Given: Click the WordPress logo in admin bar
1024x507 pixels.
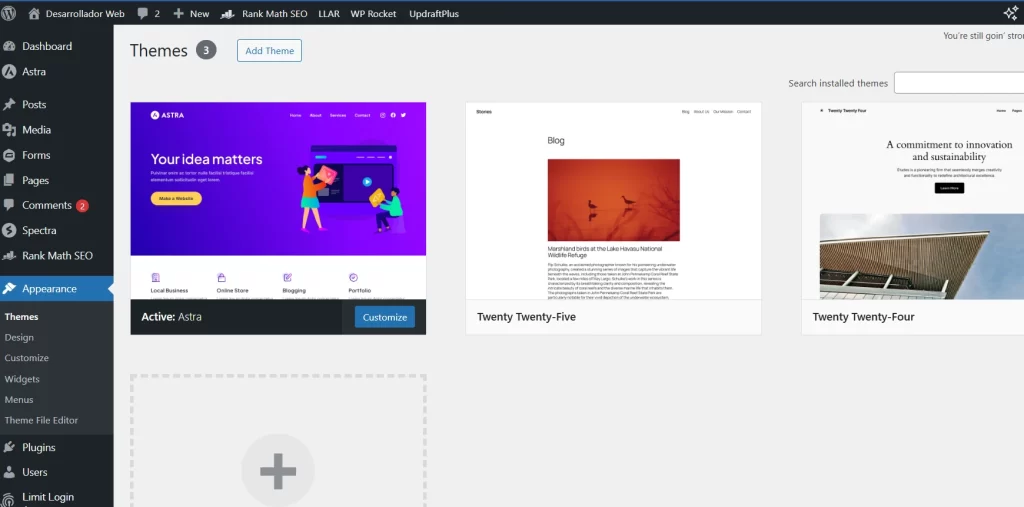Looking at the screenshot, I should 8,13.
